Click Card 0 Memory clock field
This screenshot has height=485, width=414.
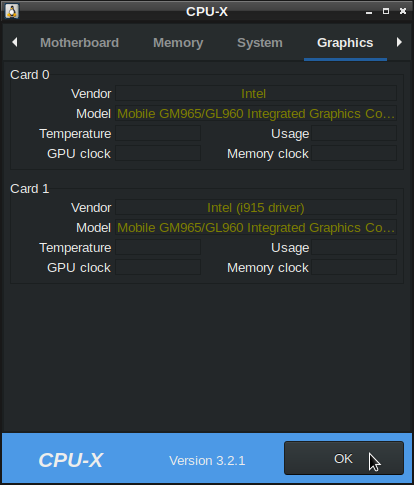coord(354,154)
